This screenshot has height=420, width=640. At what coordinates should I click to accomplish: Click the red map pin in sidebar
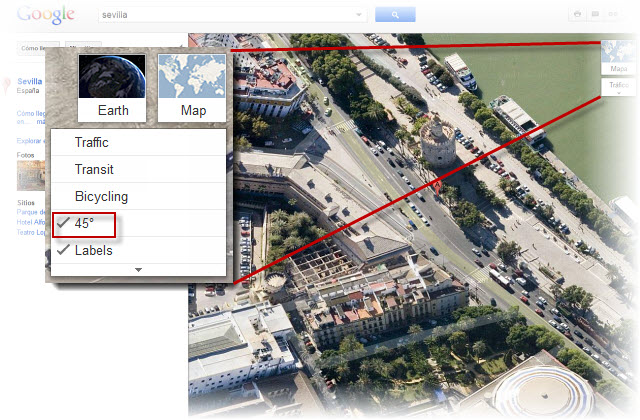(6, 86)
